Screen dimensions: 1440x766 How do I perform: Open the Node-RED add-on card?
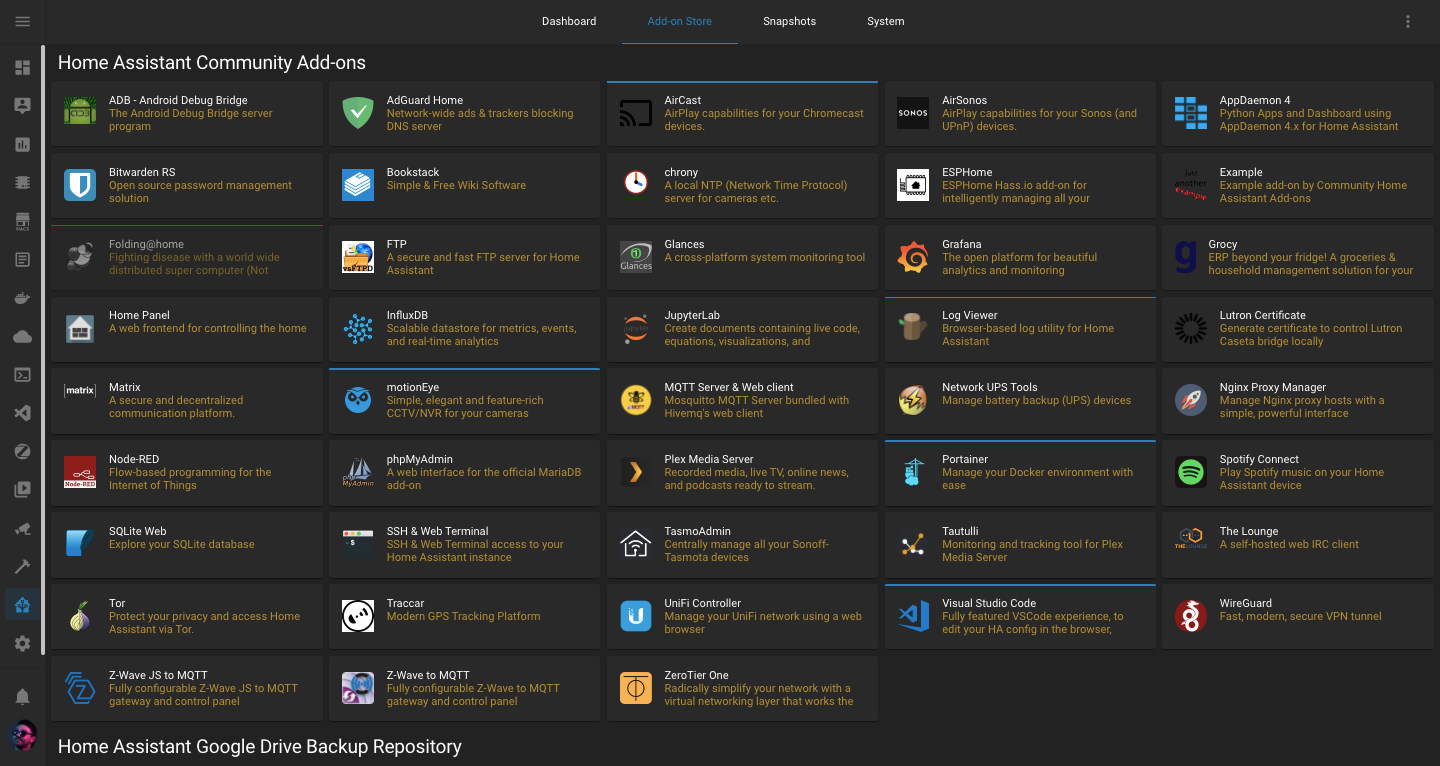click(189, 473)
